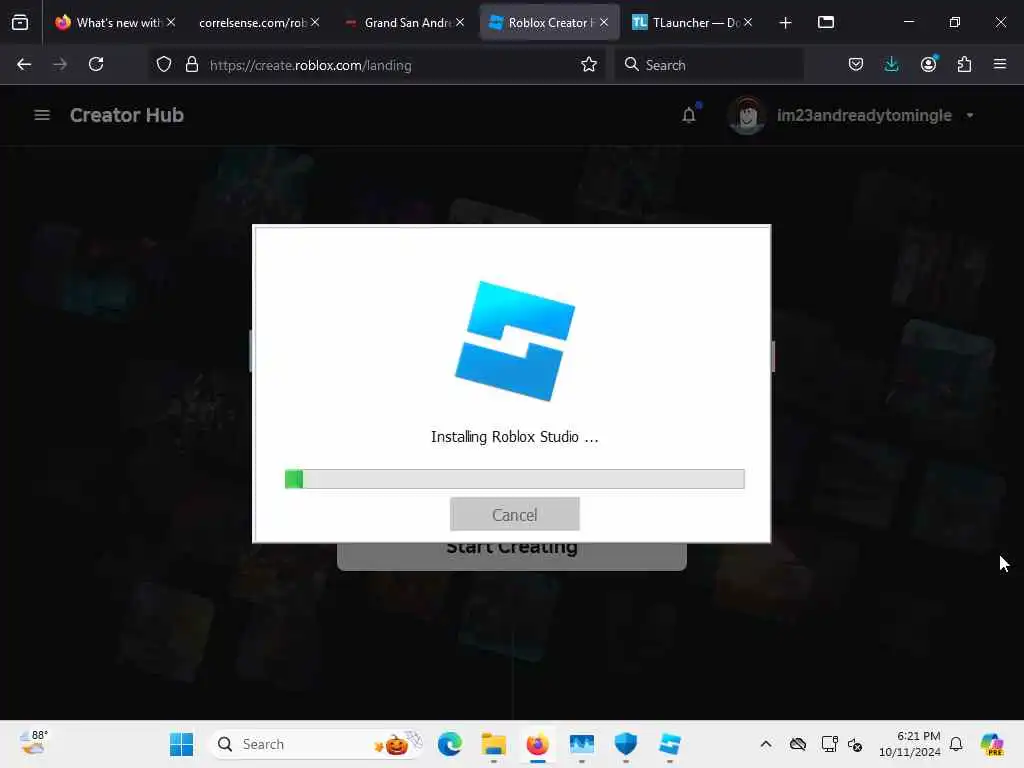Open the Firefox extensions icon

click(964, 64)
